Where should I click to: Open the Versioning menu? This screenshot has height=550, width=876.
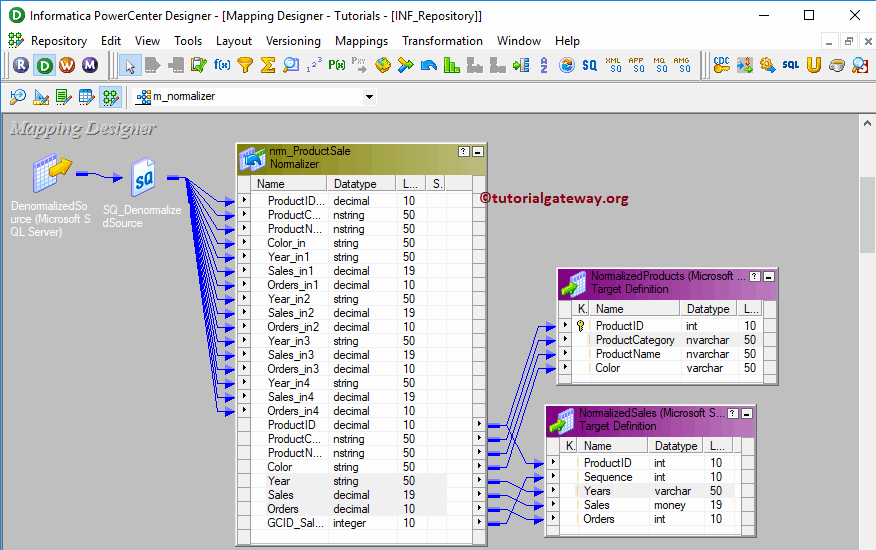pyautogui.click(x=293, y=41)
